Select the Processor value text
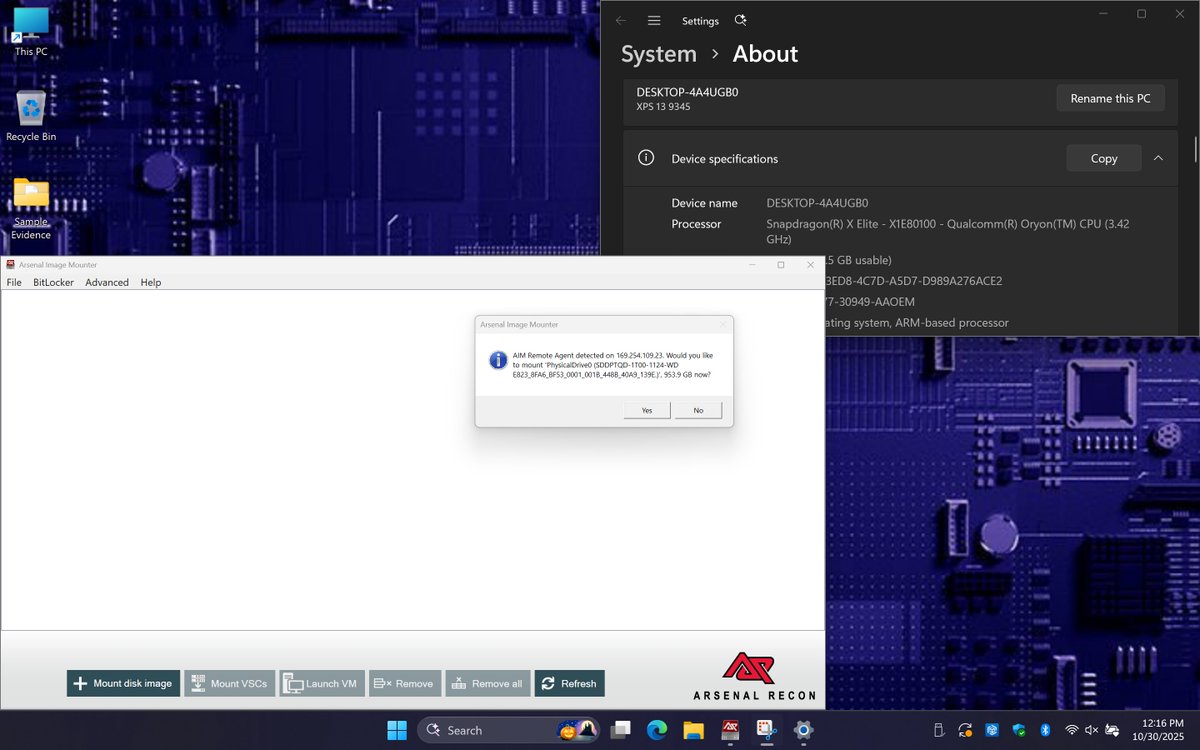Screen dimensions: 1200x750 point(948,232)
